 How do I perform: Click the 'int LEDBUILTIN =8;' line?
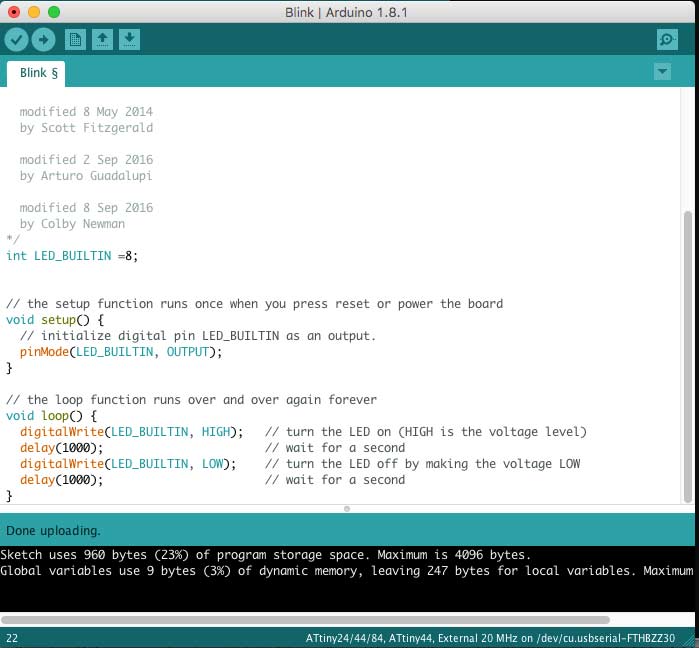[72, 256]
